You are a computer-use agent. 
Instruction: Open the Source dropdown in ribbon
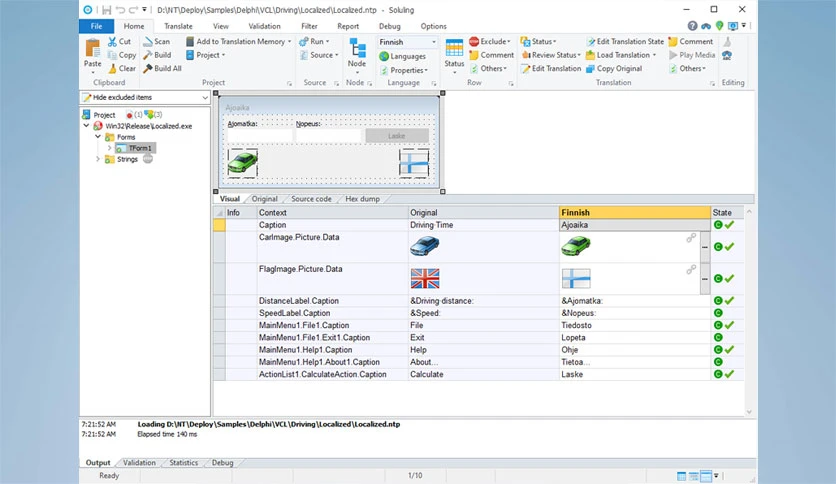click(x=319, y=55)
